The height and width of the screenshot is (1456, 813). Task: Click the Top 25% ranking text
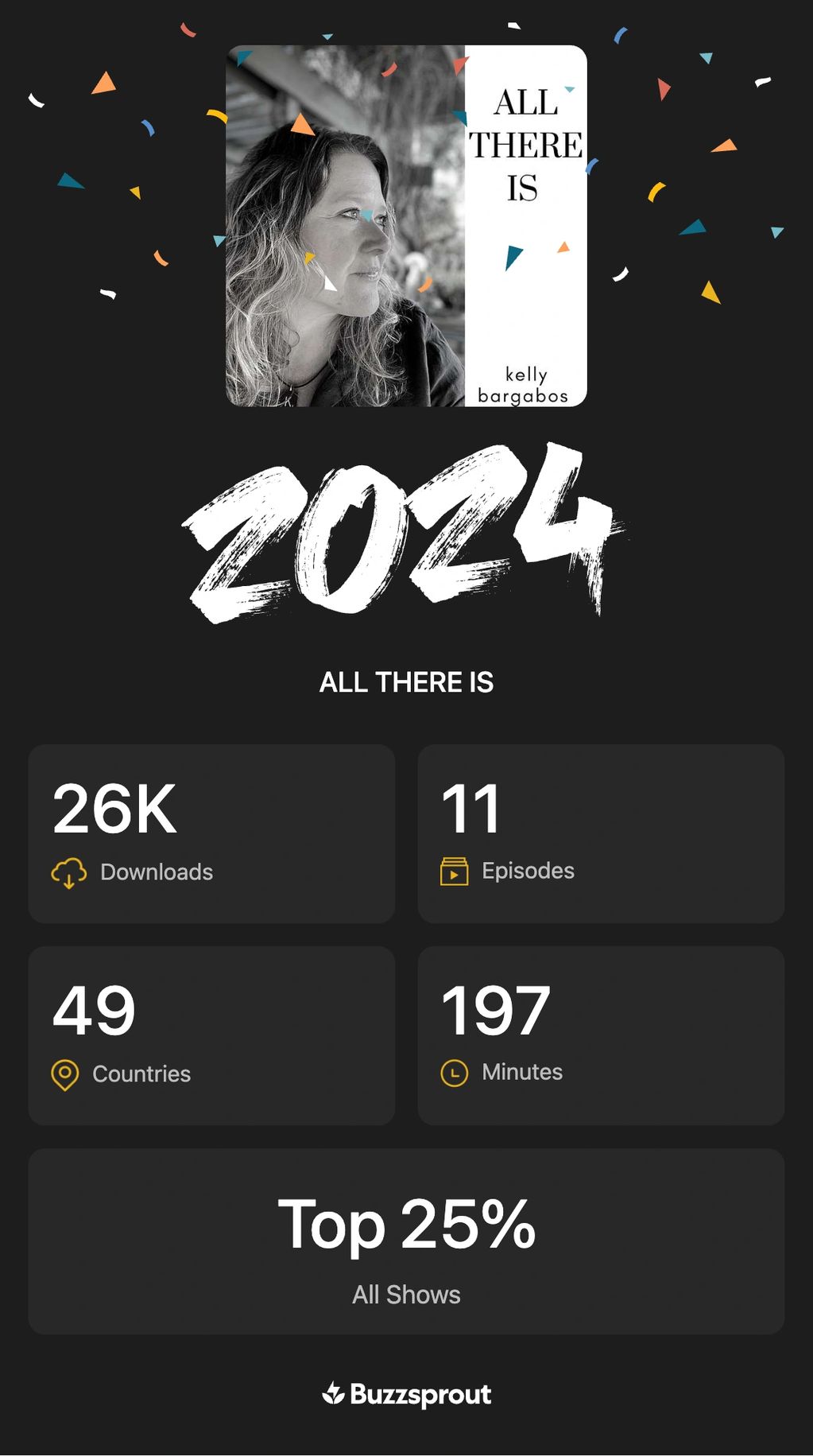tap(406, 1225)
